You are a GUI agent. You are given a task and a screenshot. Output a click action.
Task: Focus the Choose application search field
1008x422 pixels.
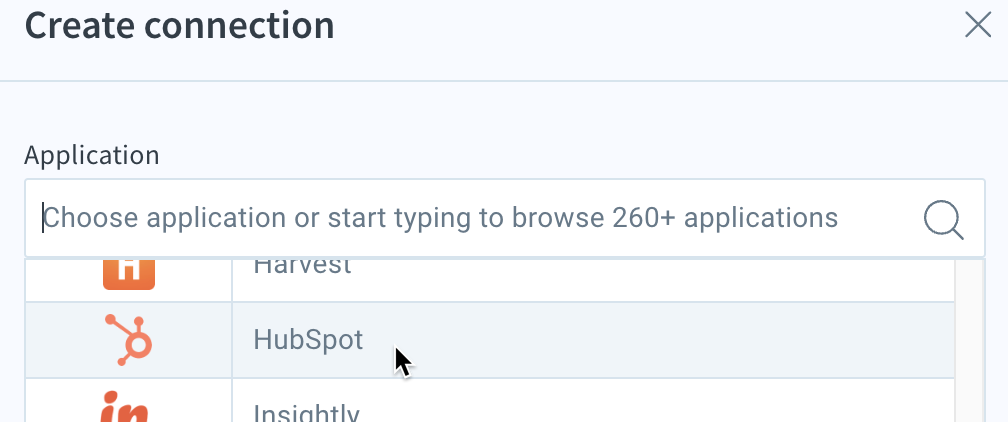[x=505, y=218]
